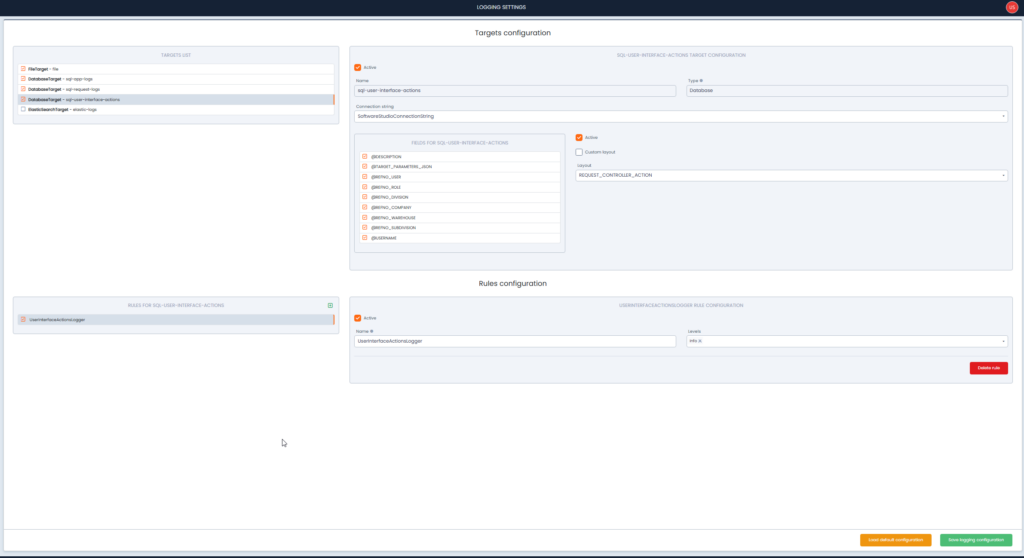Toggle the sql-request-logs target checkbox icon
The height and width of the screenshot is (558, 1024).
(x=23, y=89)
